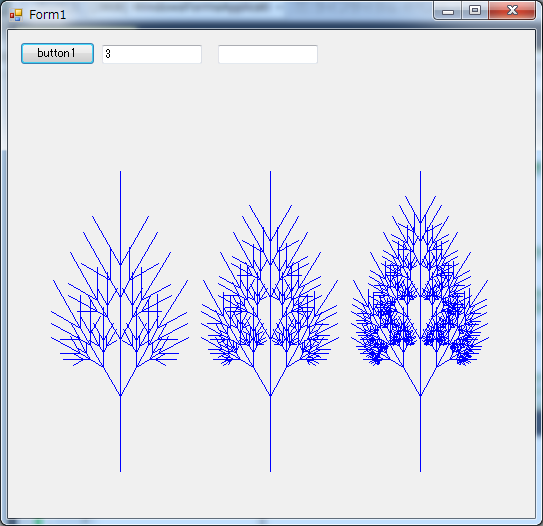543x526 pixels.
Task: Click the lowest fork of right tree
Action: pyautogui.click(x=420, y=395)
